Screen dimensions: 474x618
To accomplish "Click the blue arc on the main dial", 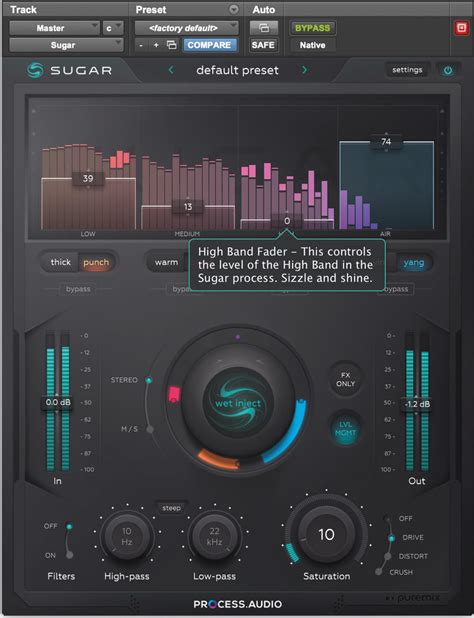I will 288,430.
